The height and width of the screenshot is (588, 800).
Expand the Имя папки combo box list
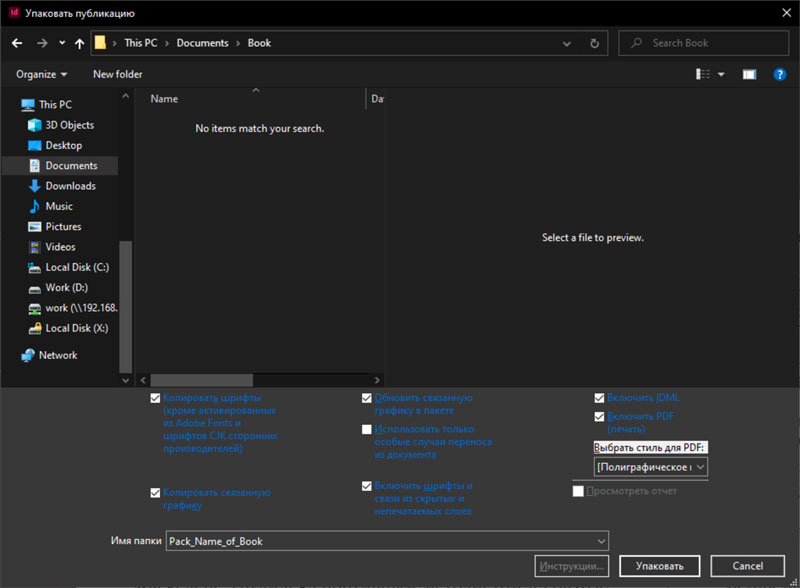click(600, 541)
